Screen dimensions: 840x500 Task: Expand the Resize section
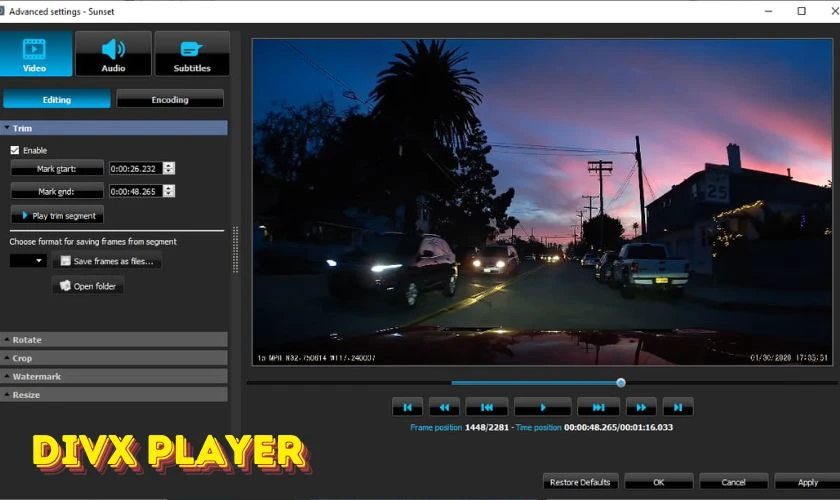(x=114, y=394)
